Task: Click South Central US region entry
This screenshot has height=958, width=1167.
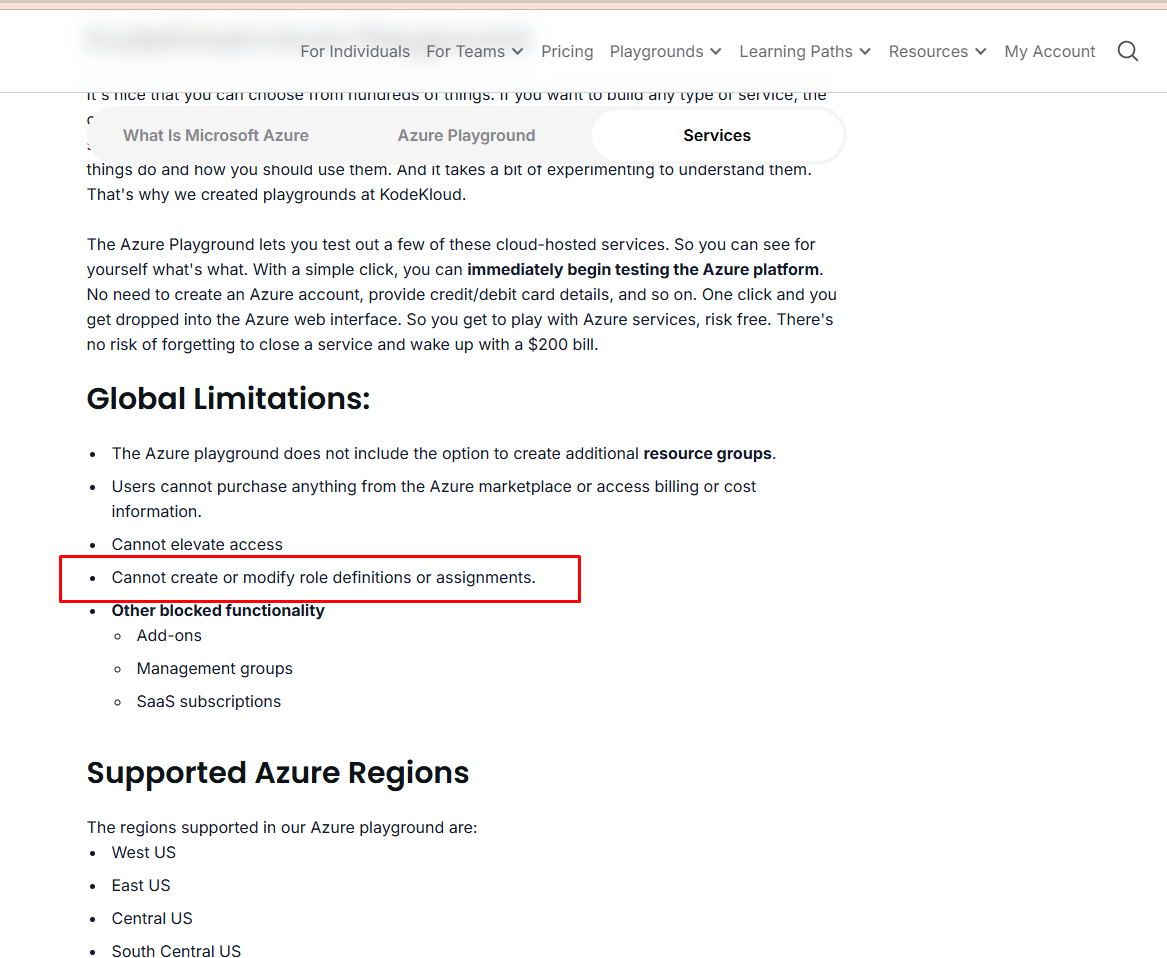Action: pyautogui.click(x=176, y=950)
